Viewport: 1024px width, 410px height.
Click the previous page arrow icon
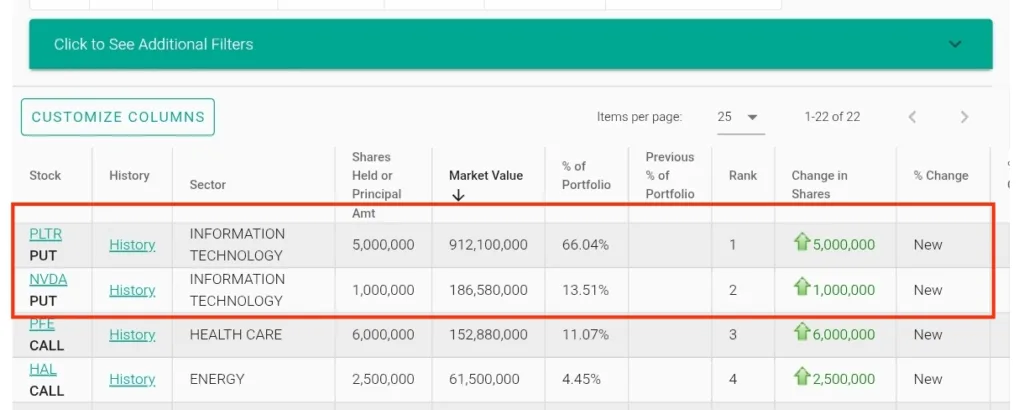tap(912, 117)
